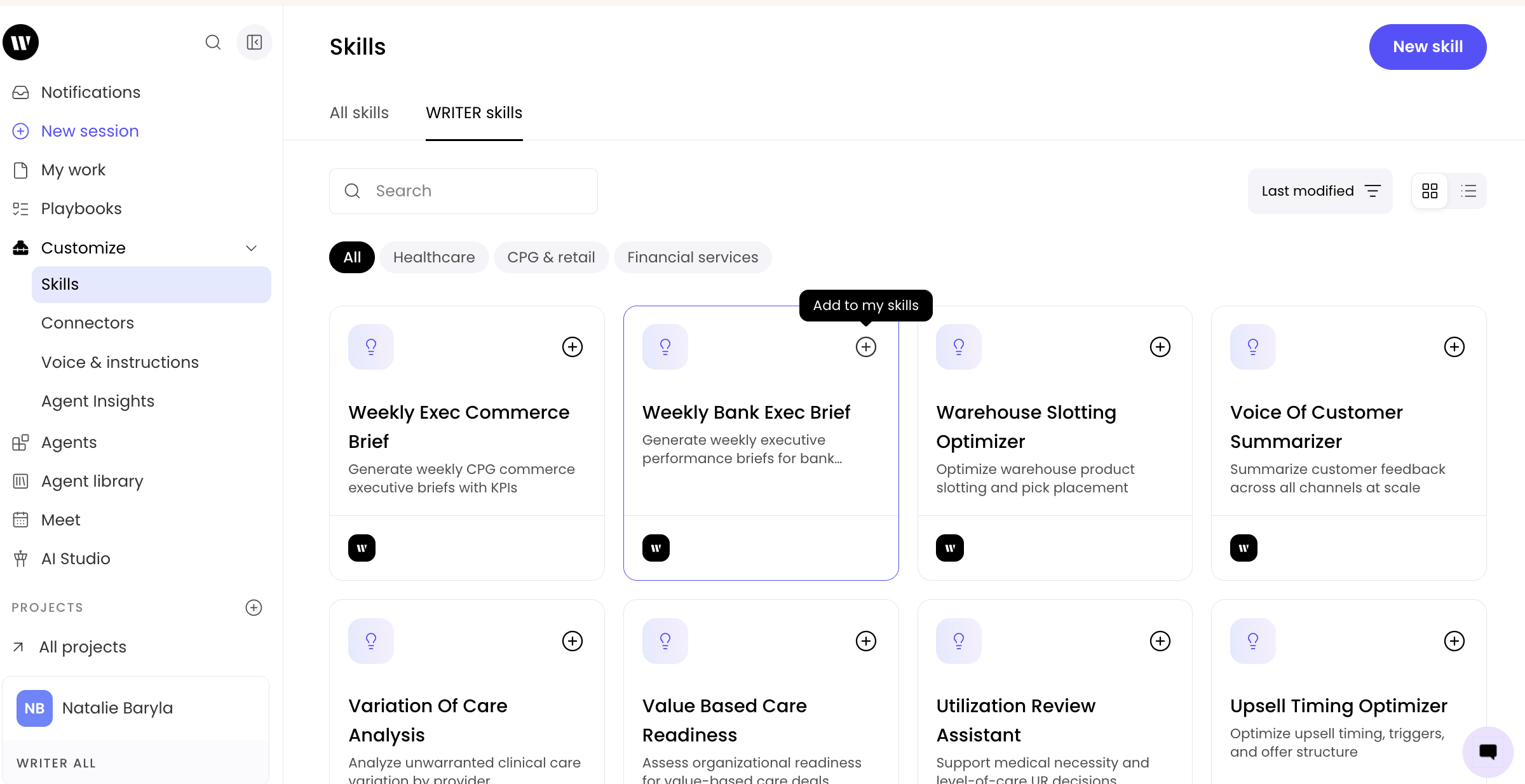Switch to list view layout
Screen dimensions: 1525x784
click(1468, 191)
